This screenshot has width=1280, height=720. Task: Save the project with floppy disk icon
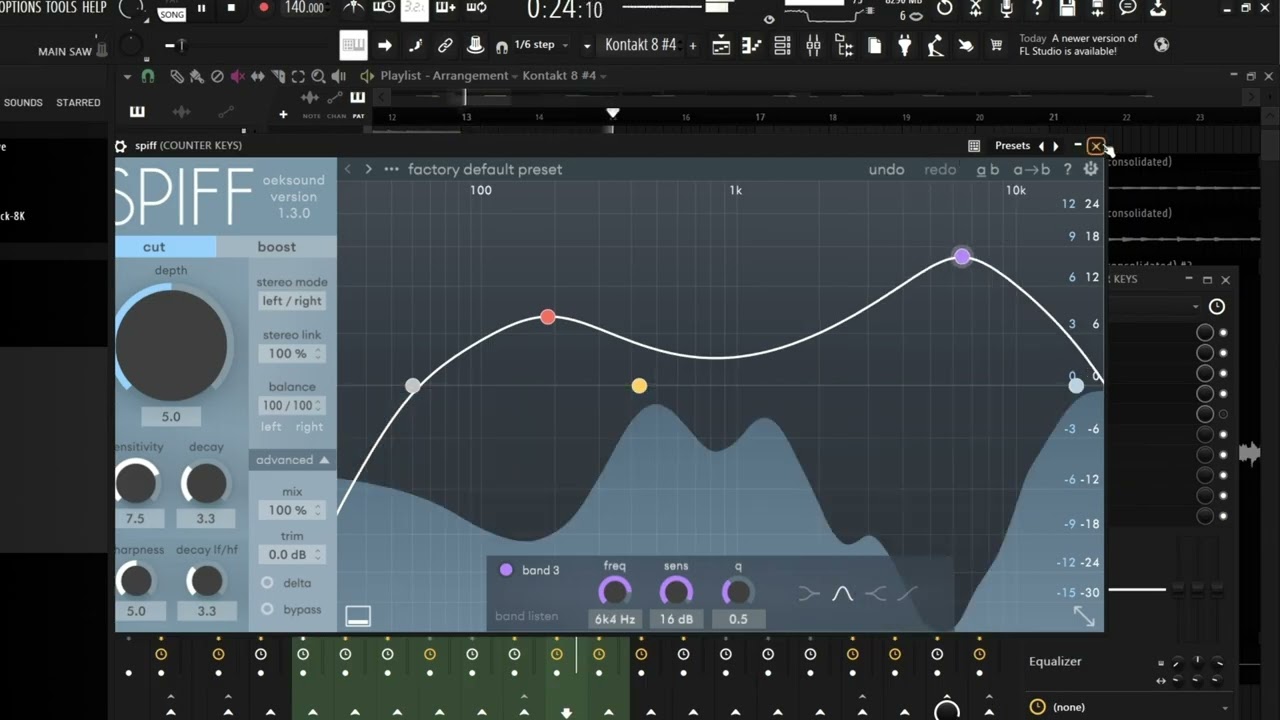[1067, 8]
